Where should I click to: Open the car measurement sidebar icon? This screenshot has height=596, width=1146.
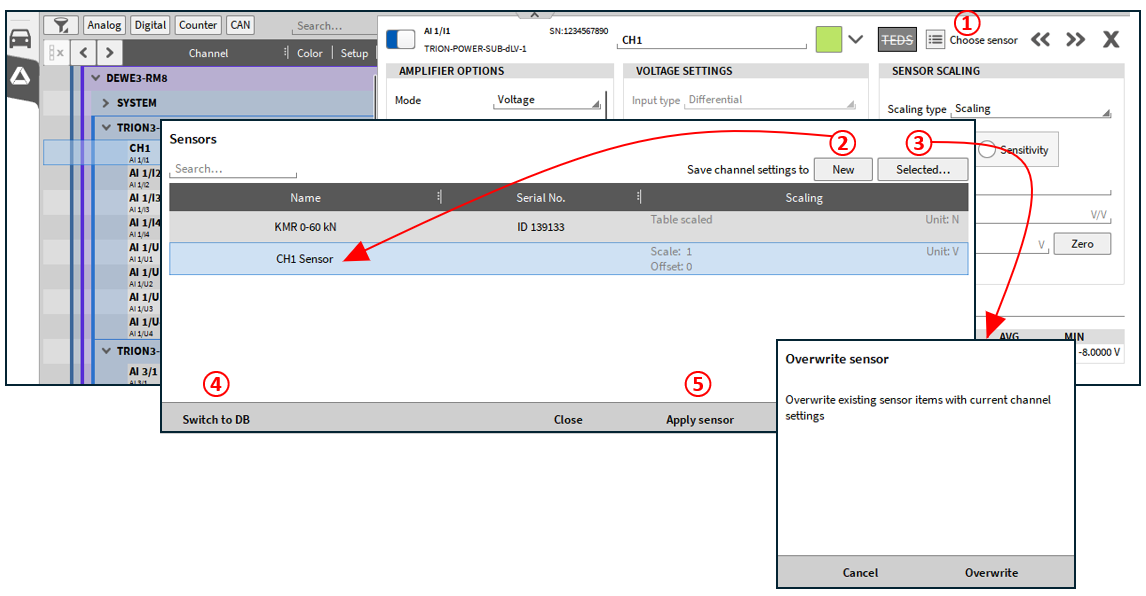pyautogui.click(x=20, y=39)
